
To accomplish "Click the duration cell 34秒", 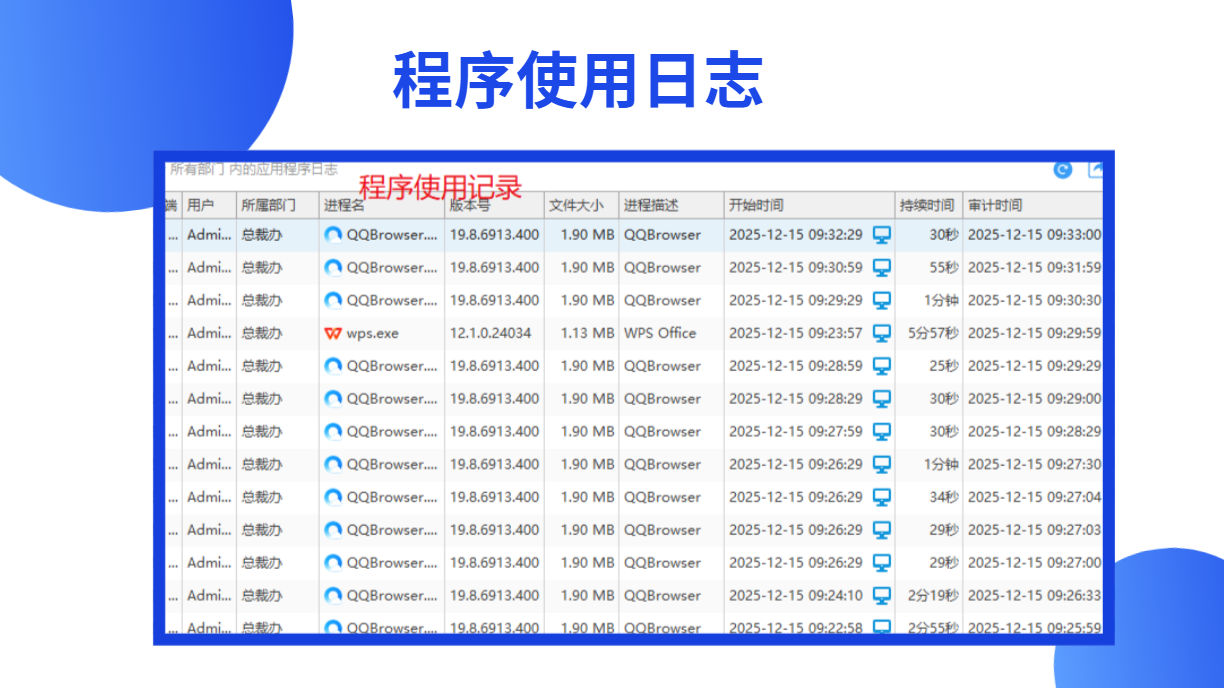I will click(x=944, y=497).
